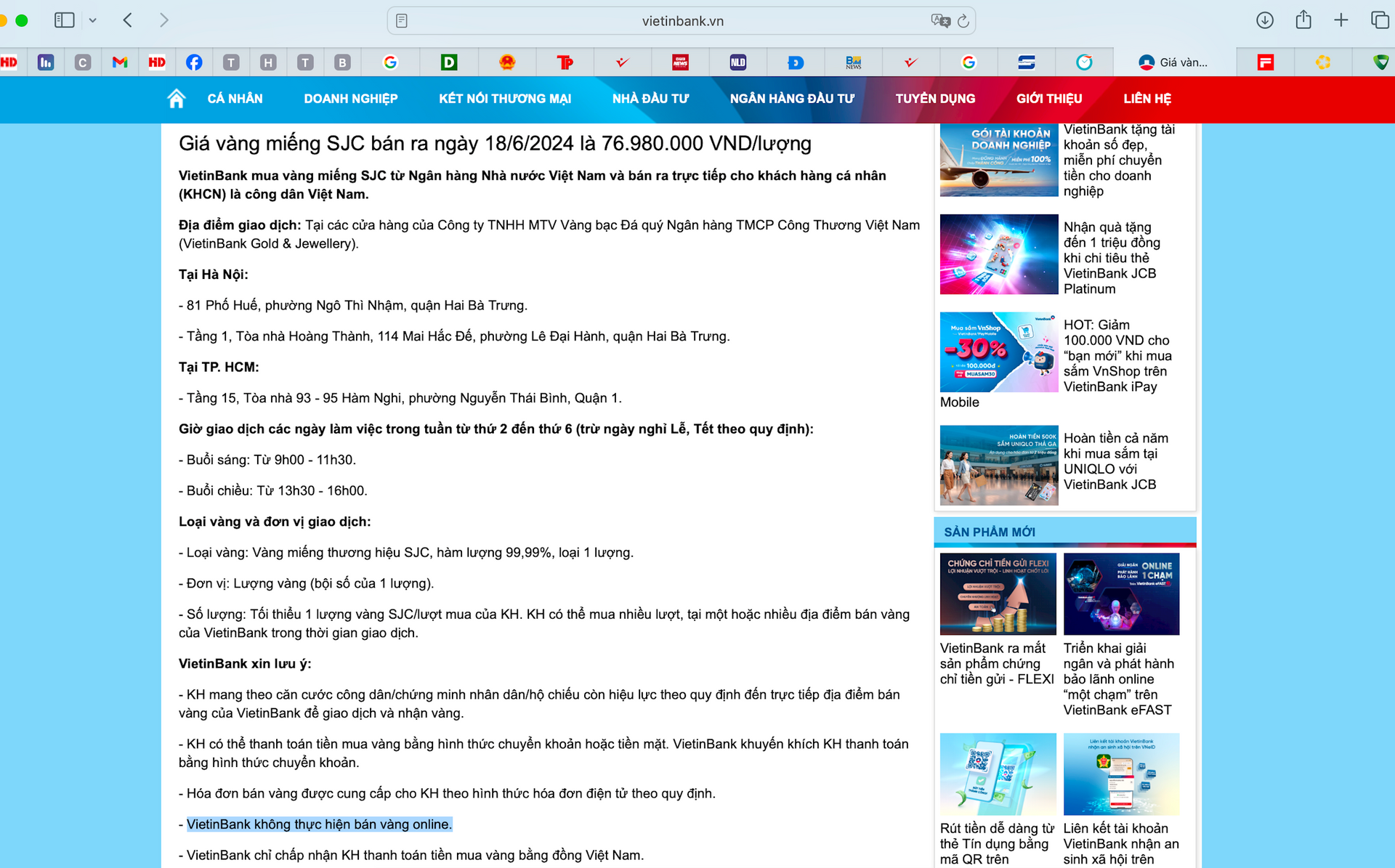Open the GIỚI THIỆU menu
This screenshot has height=868, width=1395.
1049,99
